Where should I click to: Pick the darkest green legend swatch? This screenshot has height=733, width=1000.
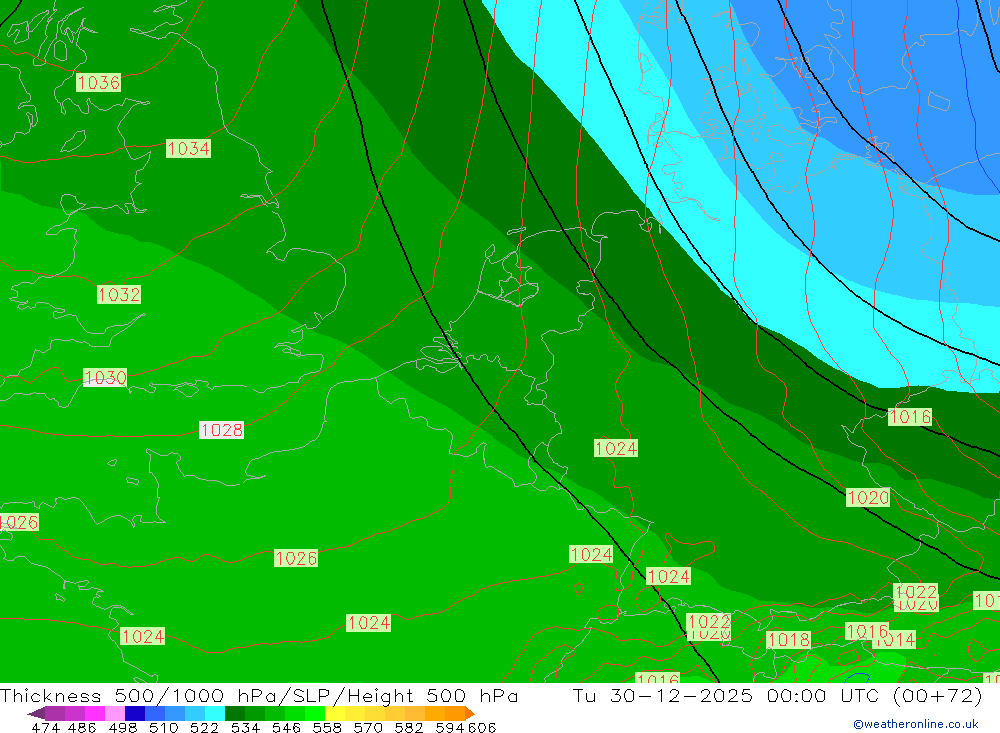click(x=235, y=713)
